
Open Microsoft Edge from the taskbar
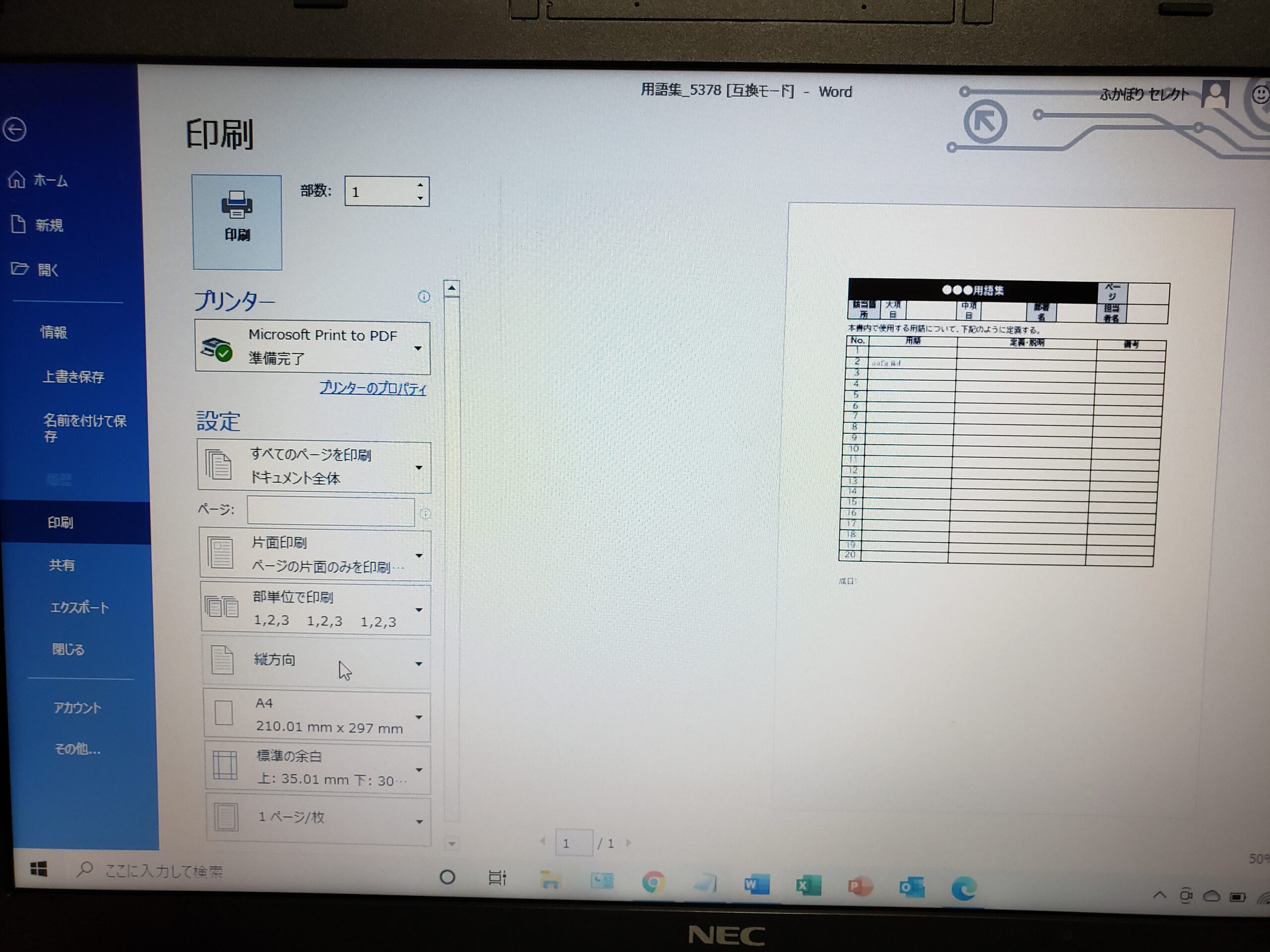[964, 889]
